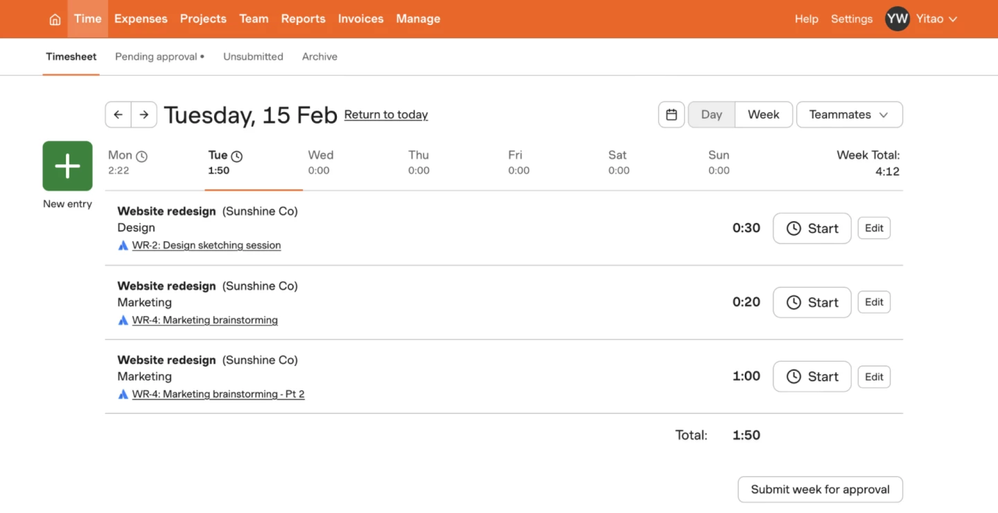Edit the 0:20 Marketing brainstorming entry
The width and height of the screenshot is (998, 513).
point(874,302)
